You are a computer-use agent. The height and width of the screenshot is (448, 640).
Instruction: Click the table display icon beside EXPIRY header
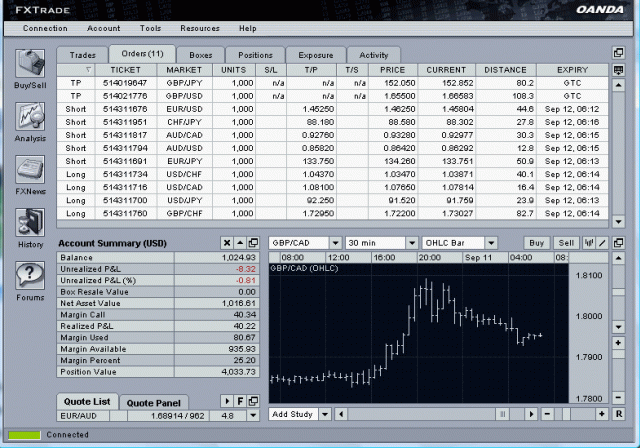618,70
